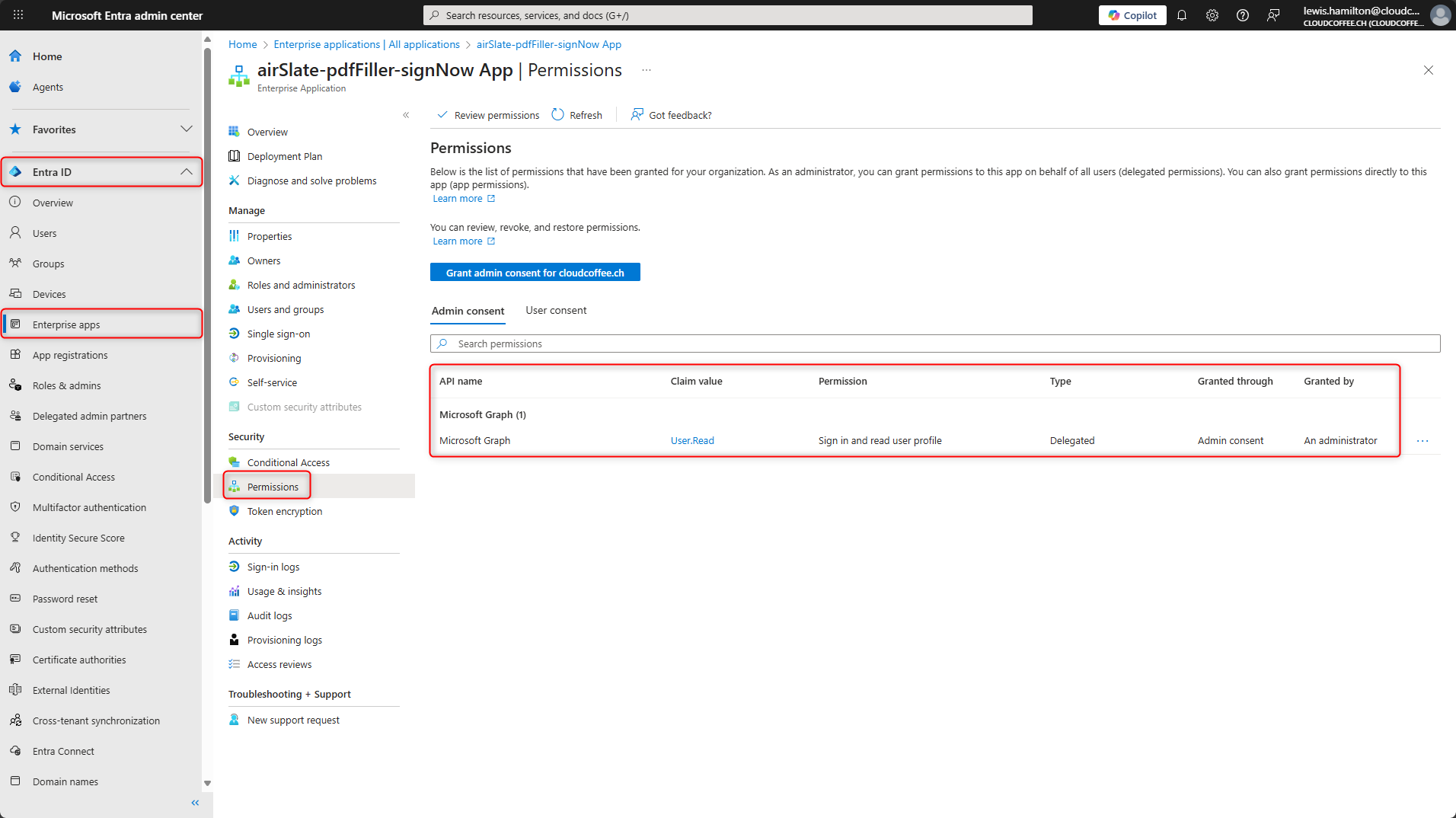This screenshot has height=818, width=1456.
Task: Select the Admin consent tab
Action: point(468,311)
